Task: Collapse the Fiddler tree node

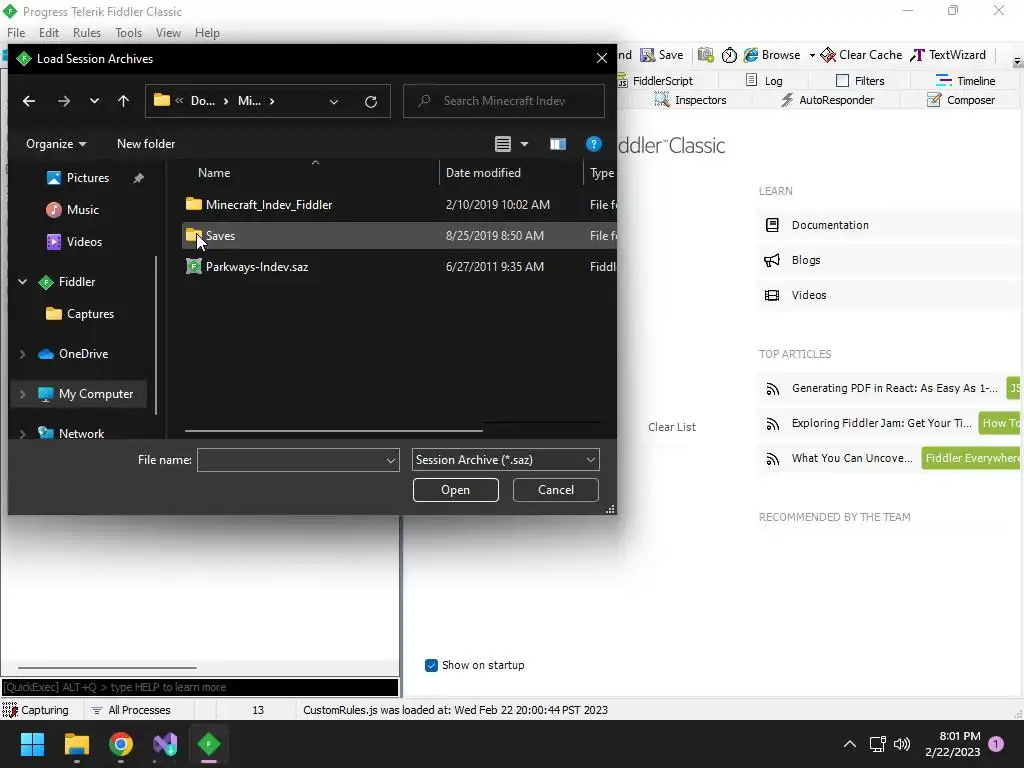Action: (x=22, y=281)
